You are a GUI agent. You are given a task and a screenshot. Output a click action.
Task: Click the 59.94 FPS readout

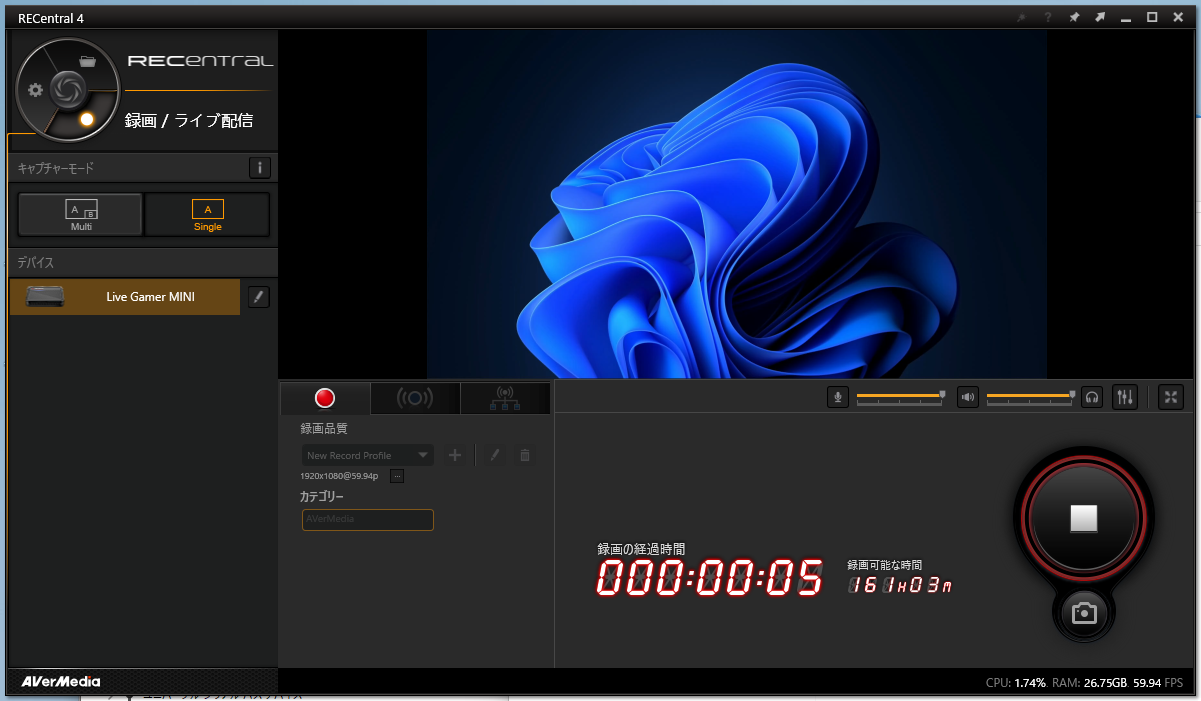(x=1158, y=682)
